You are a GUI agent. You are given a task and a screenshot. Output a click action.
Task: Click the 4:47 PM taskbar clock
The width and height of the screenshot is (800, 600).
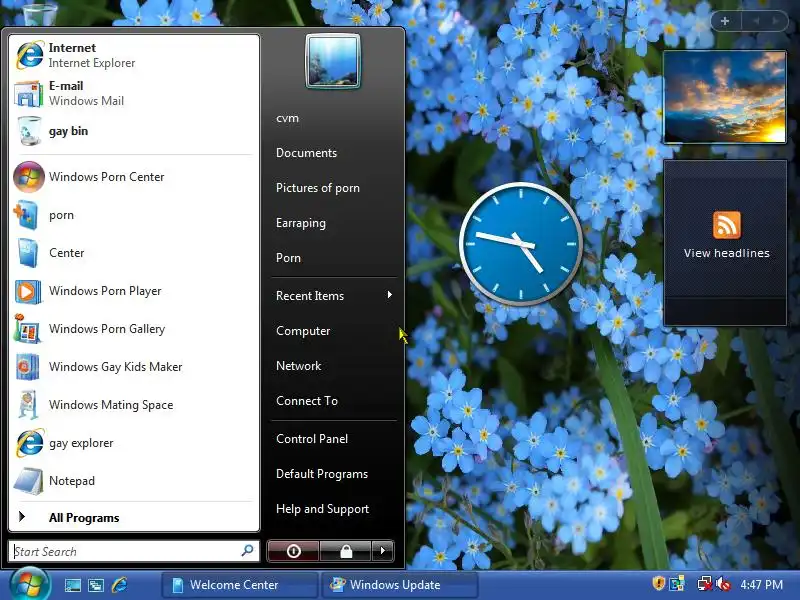762,584
